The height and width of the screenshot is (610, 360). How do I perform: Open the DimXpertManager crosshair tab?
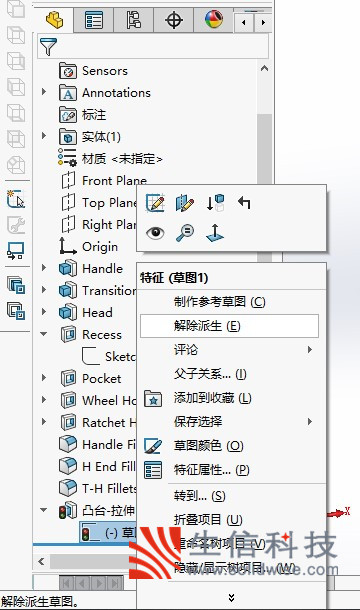(174, 20)
